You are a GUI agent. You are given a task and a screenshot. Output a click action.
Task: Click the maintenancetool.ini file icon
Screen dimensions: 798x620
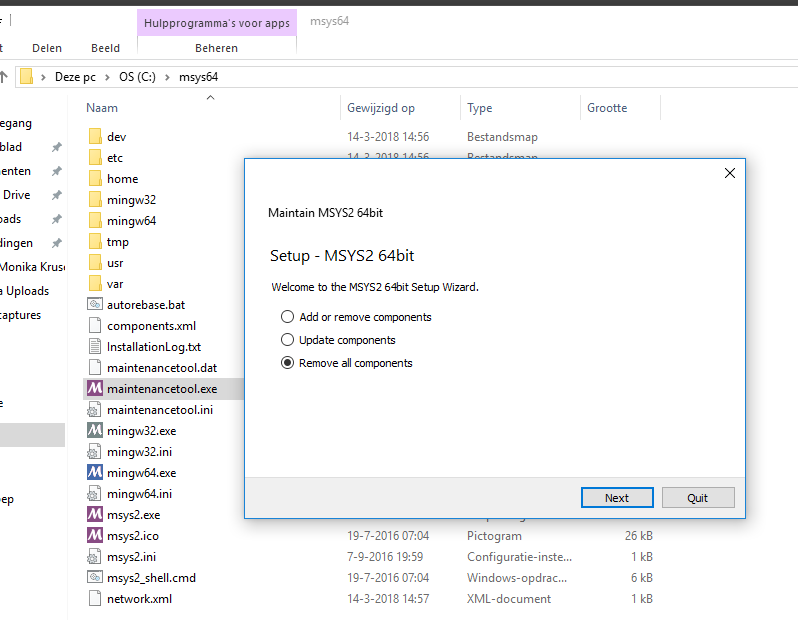coord(94,409)
